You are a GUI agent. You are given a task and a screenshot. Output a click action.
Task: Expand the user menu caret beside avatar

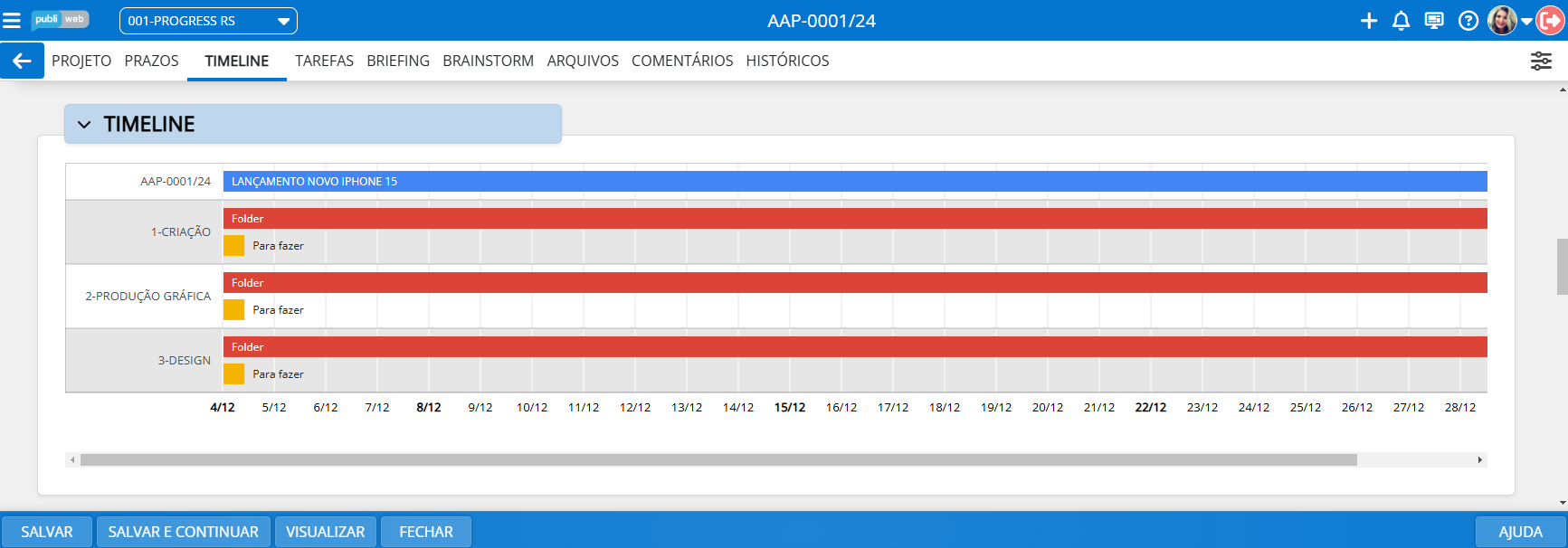(1526, 22)
